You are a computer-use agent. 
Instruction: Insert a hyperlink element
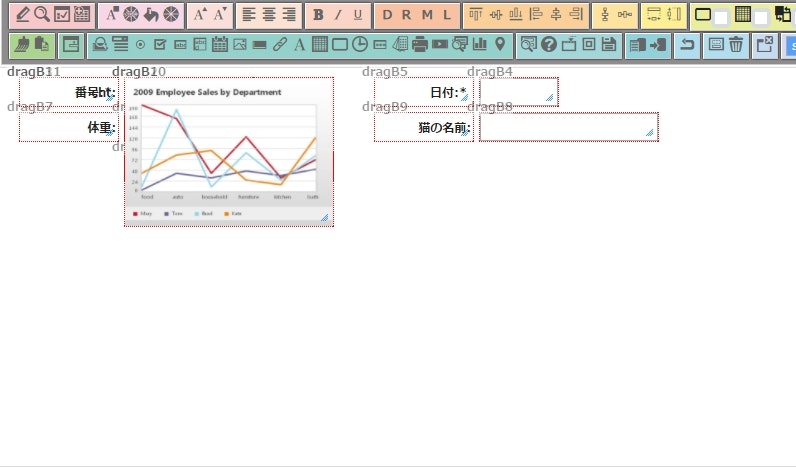(280, 45)
